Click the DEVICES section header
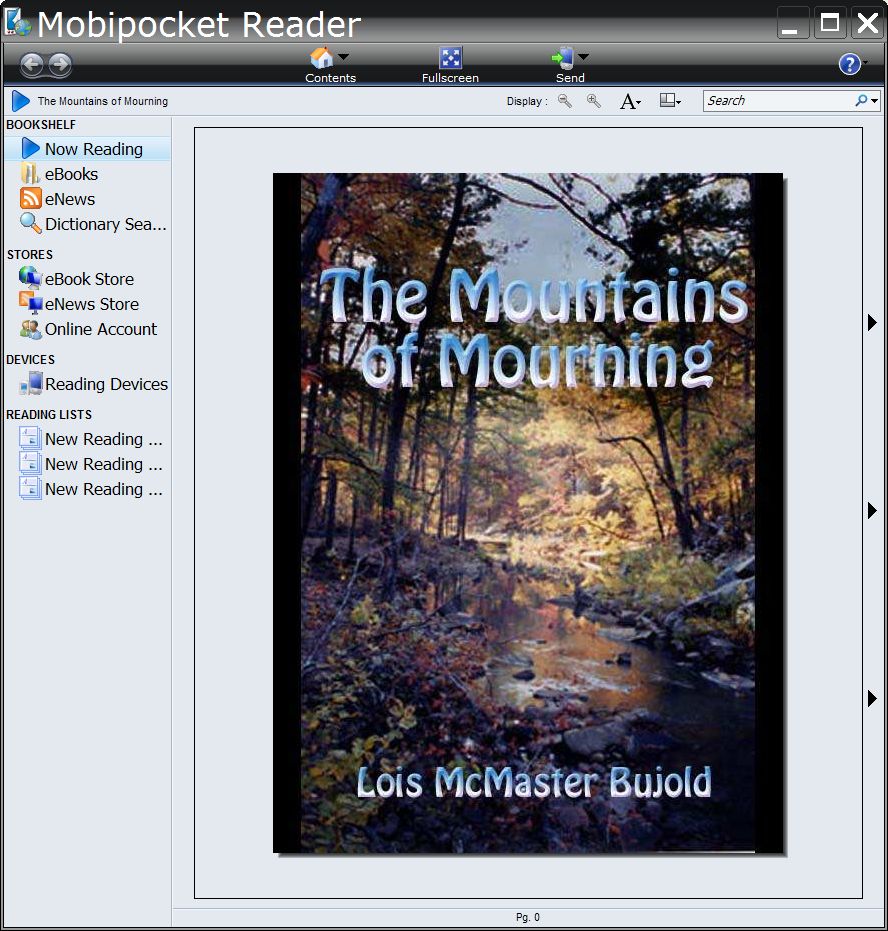The image size is (888, 931). (x=30, y=360)
